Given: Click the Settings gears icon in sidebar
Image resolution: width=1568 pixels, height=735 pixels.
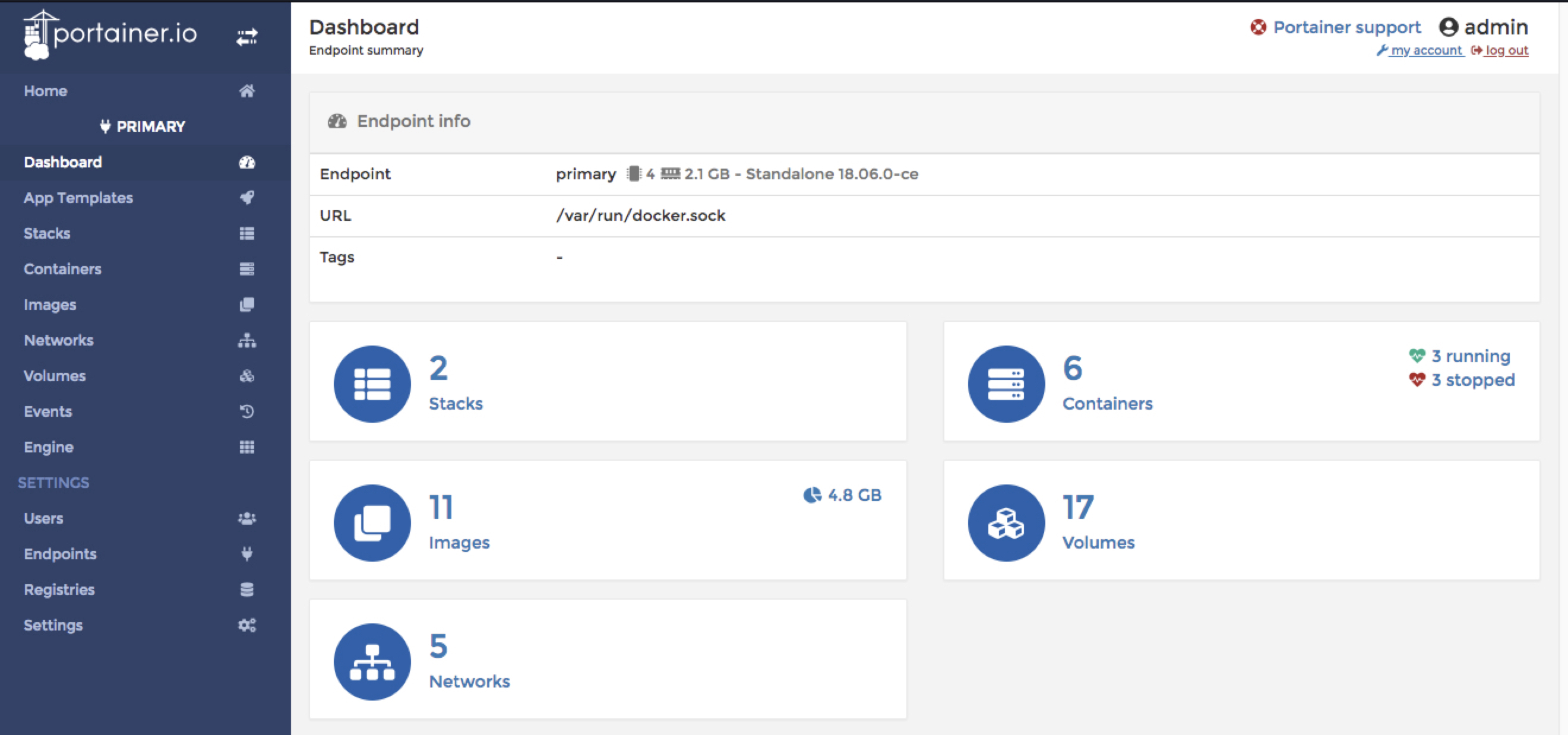Looking at the screenshot, I should 246,626.
